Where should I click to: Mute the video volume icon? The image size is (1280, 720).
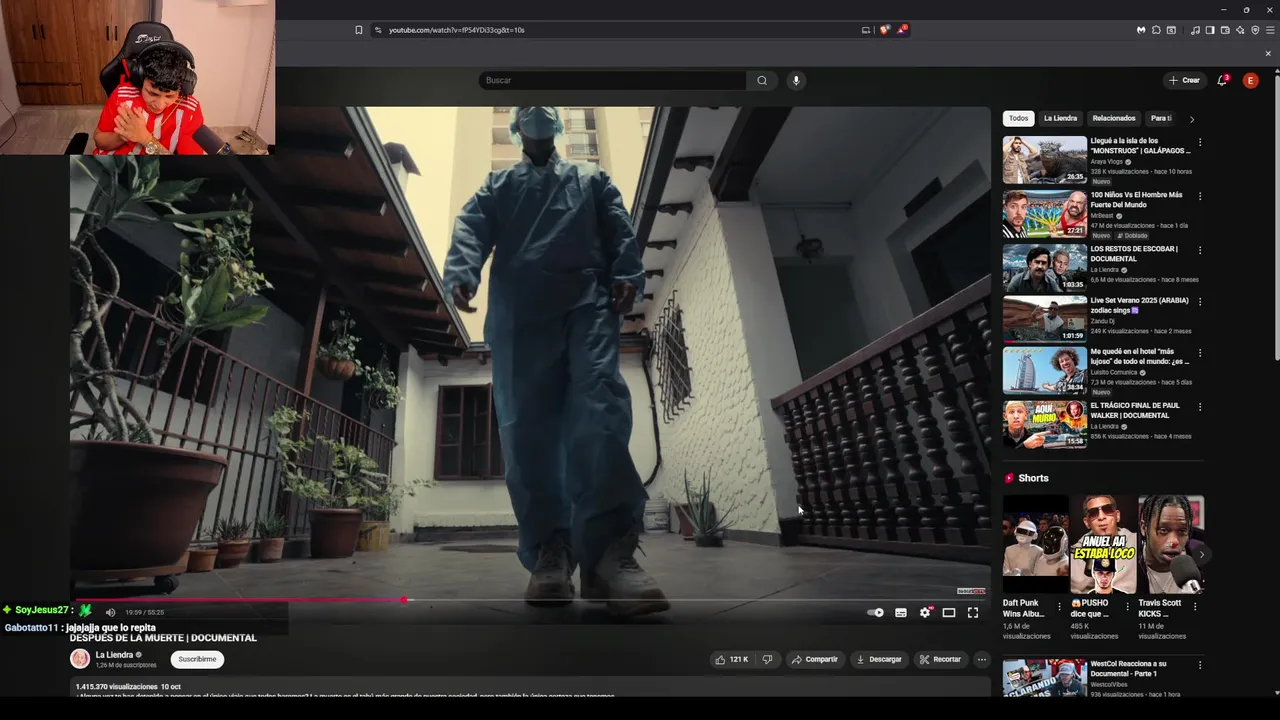(x=111, y=612)
